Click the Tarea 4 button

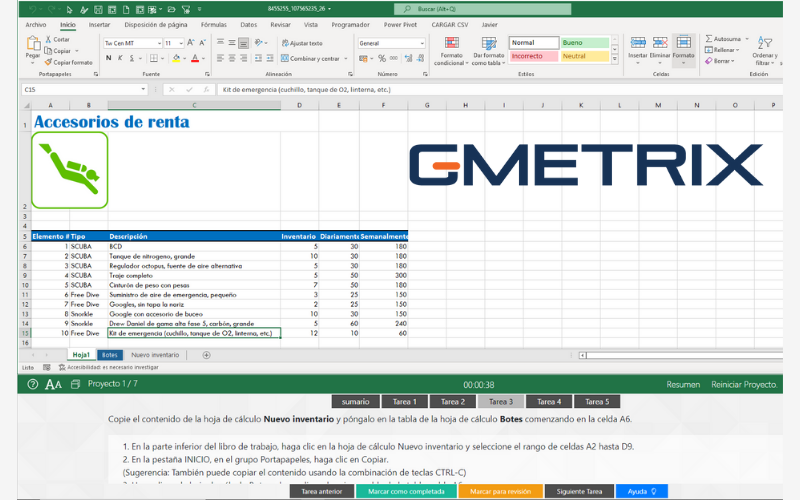coord(549,402)
